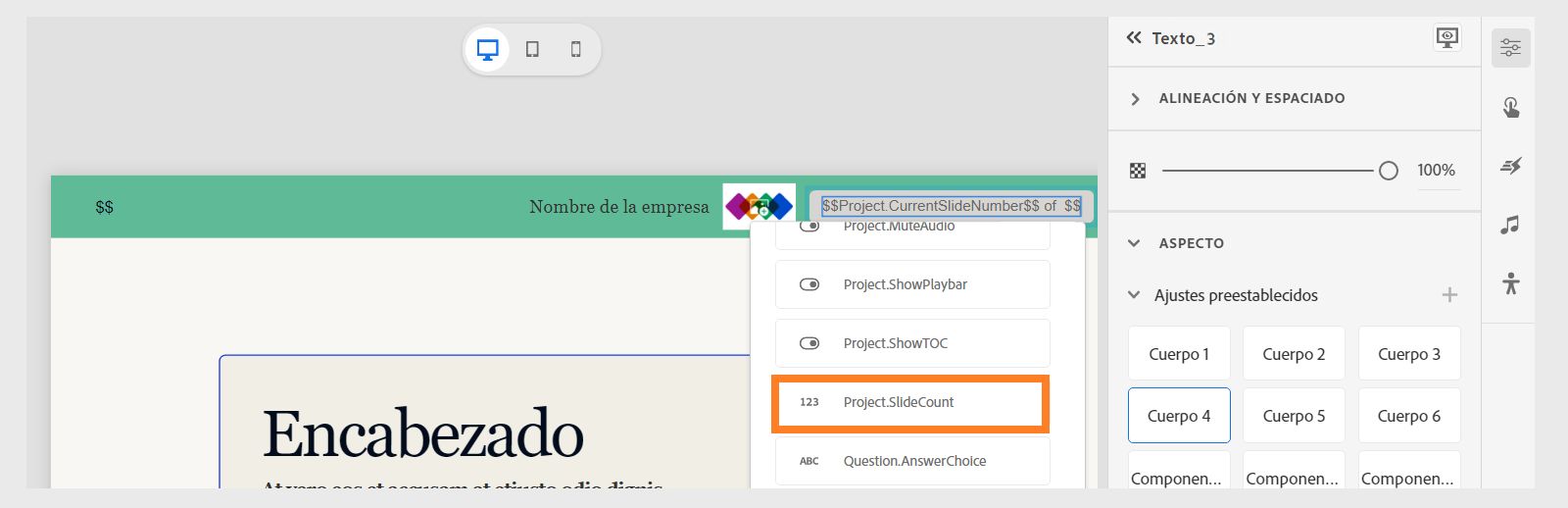Switch to desktop preview mode
This screenshot has height=508, width=1568.
point(487,49)
